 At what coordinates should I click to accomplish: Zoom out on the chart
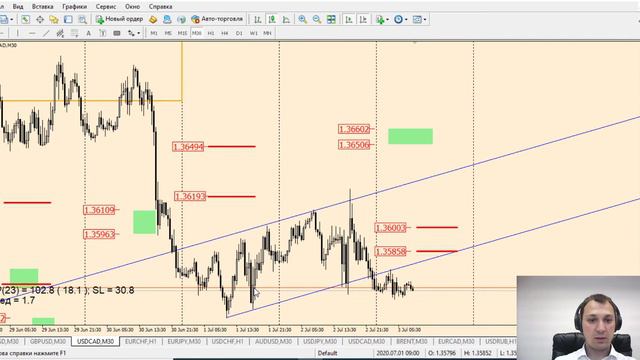coord(317,19)
